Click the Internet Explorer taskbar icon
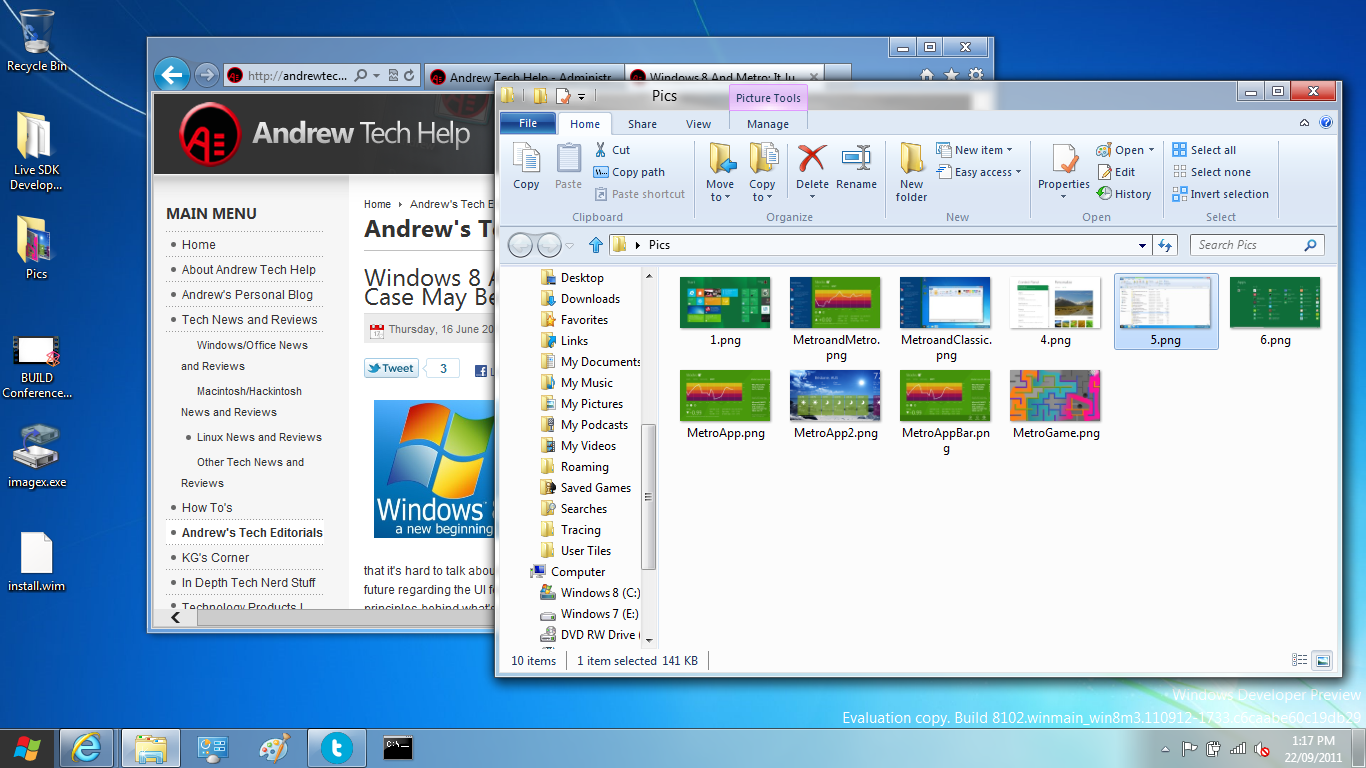The width and height of the screenshot is (1366, 768). [86, 748]
